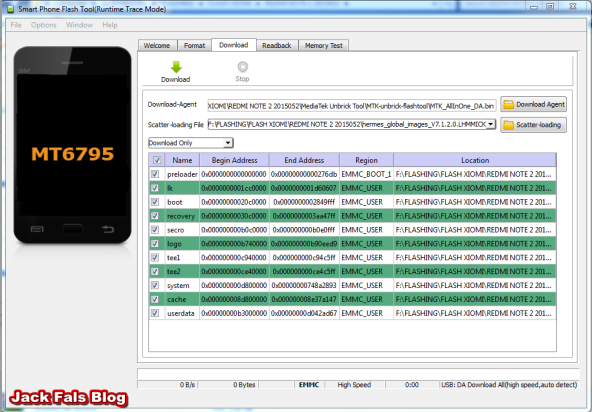This screenshot has height=412, width=592.
Task: Select the recovery name cell
Action: (x=182, y=216)
